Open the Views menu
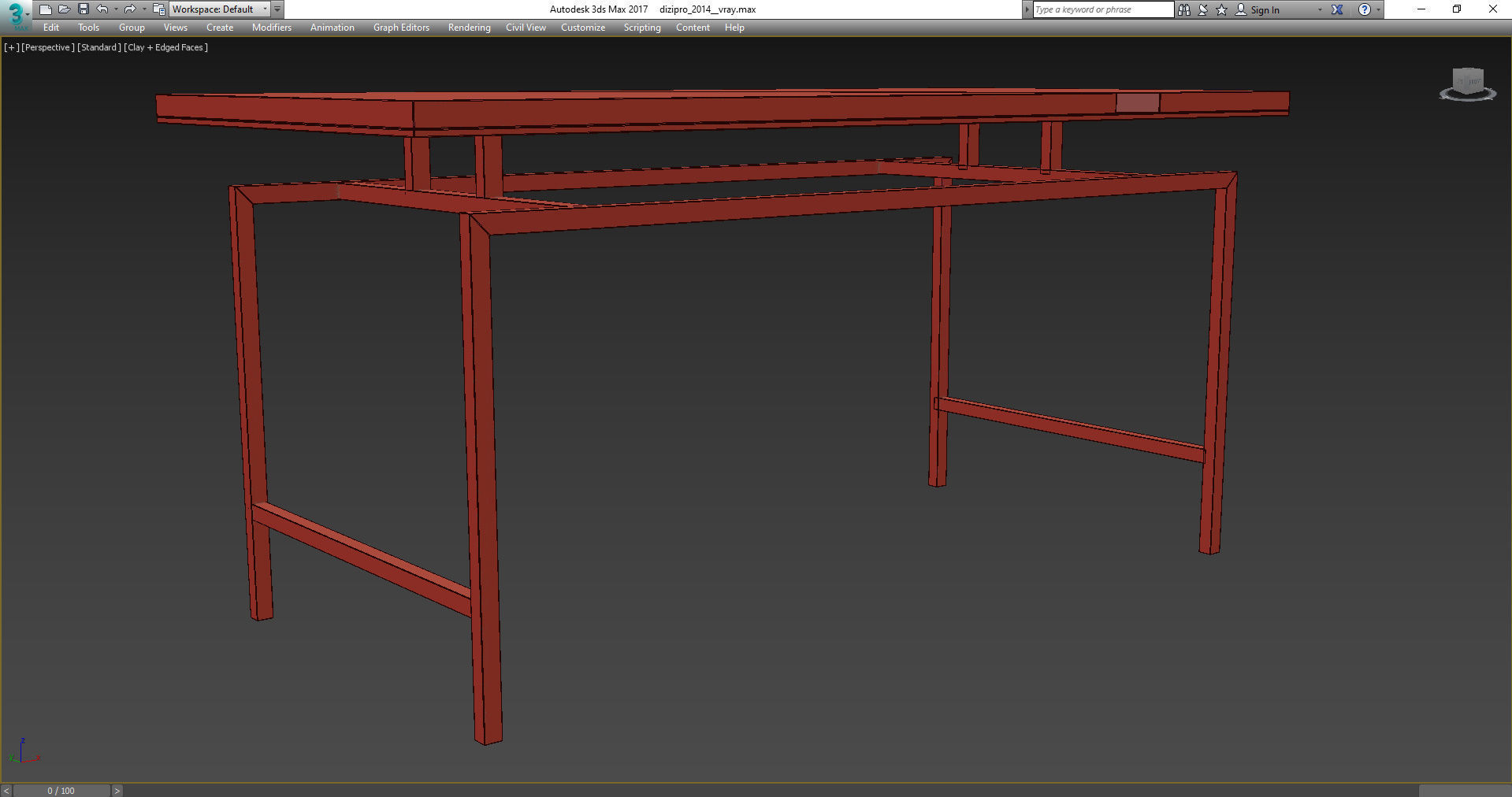The image size is (1512, 797). (175, 28)
